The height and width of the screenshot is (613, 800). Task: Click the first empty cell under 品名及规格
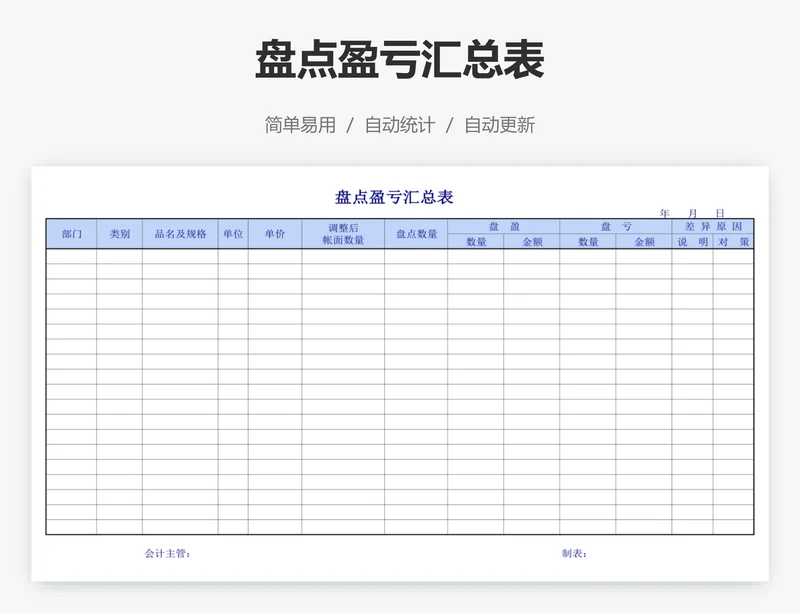180,257
